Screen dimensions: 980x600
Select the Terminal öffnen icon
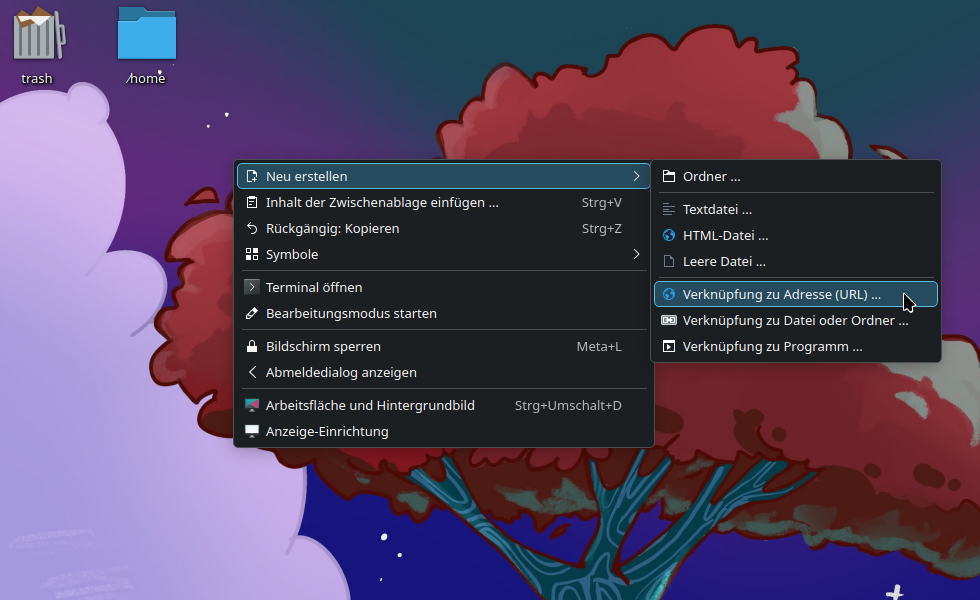250,287
